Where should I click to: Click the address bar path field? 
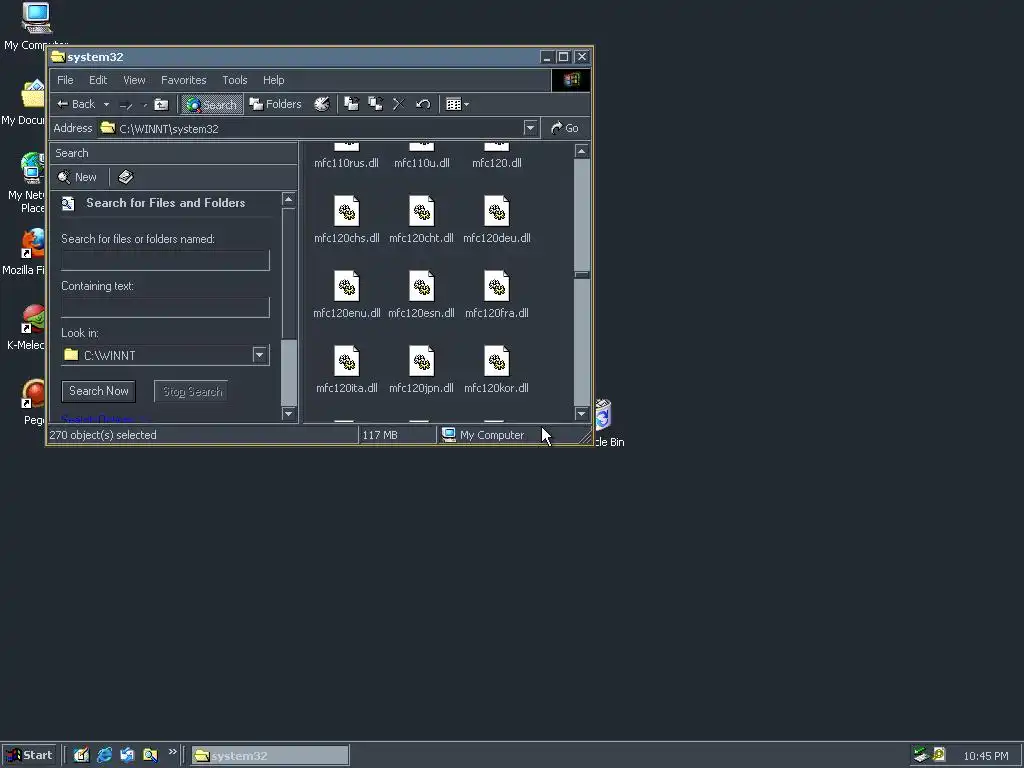coord(311,128)
